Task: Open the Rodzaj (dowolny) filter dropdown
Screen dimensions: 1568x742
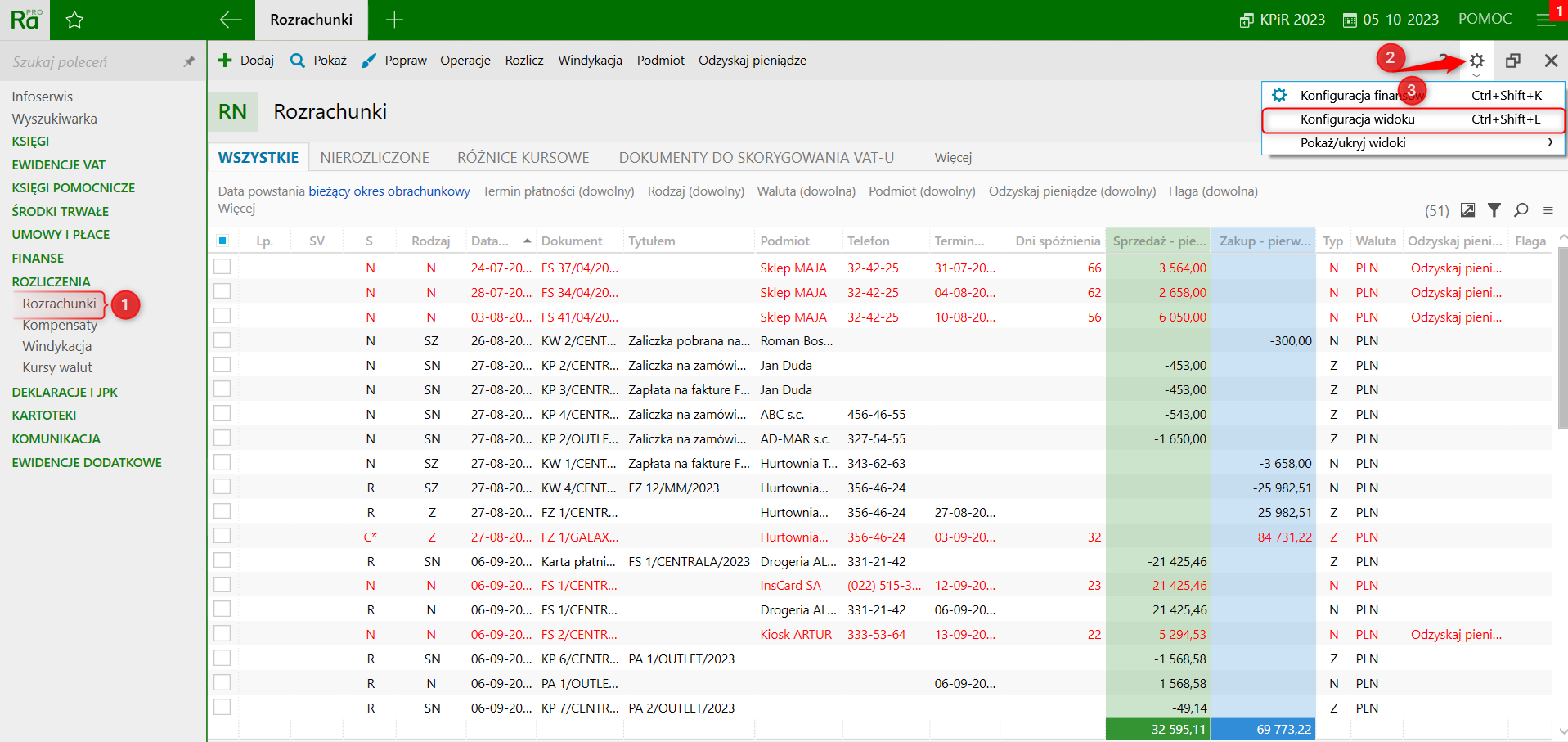Action: tap(695, 191)
